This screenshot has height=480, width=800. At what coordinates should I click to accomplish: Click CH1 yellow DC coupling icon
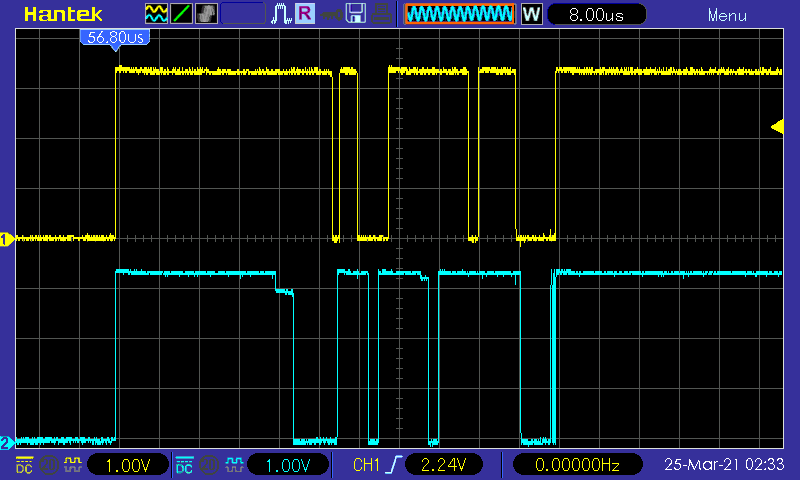24,464
